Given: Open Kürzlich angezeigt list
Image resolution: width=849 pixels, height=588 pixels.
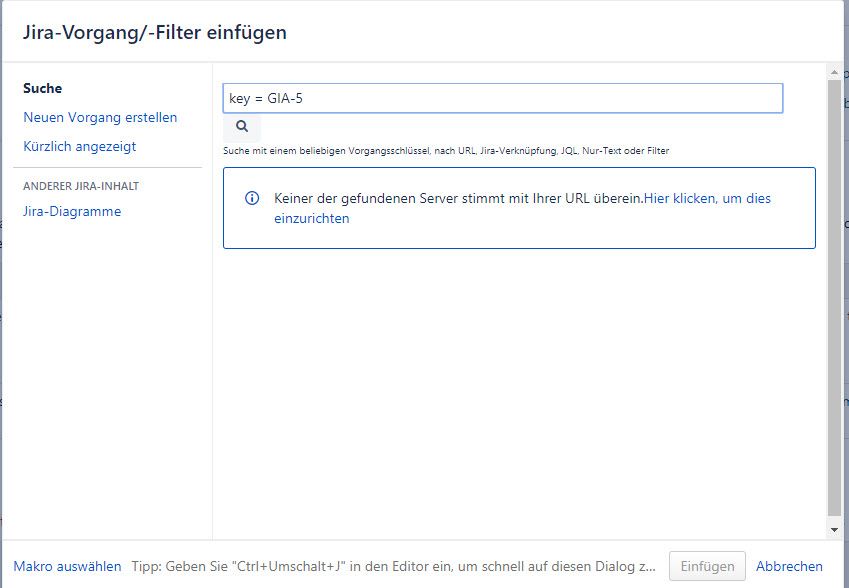Looking at the screenshot, I should pyautogui.click(x=80, y=147).
